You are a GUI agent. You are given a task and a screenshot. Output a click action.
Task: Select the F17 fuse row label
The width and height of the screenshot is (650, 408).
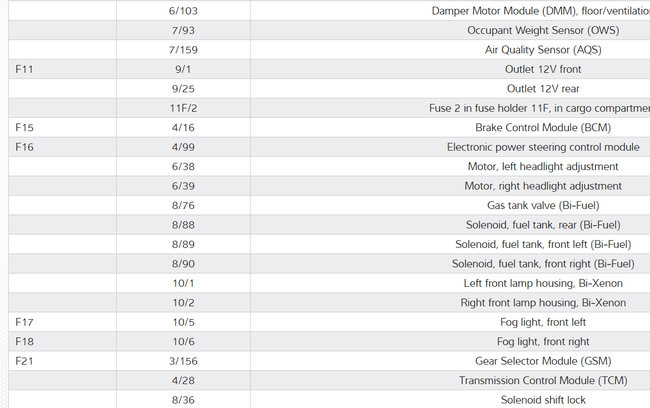click(x=25, y=322)
